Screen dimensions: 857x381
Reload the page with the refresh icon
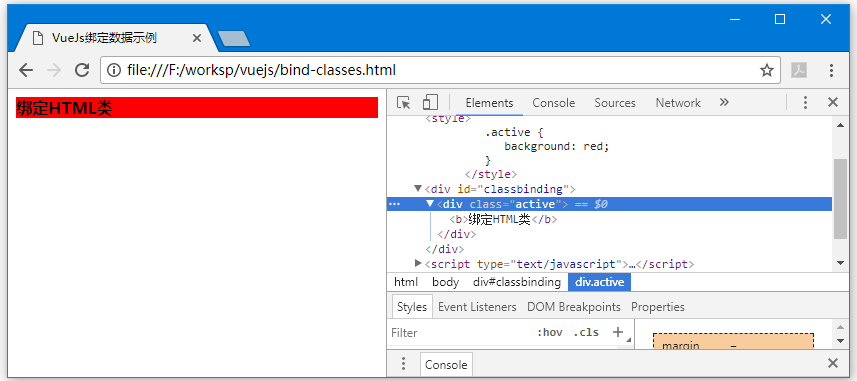(82, 70)
